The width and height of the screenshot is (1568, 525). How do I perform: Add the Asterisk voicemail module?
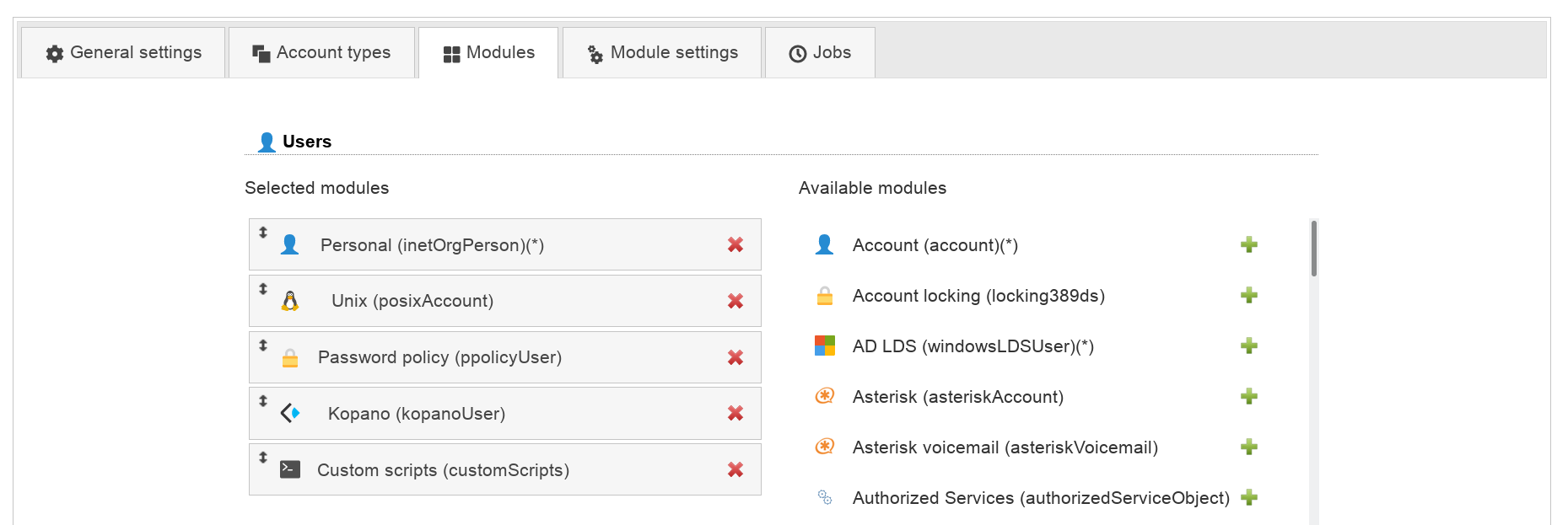click(x=1249, y=447)
